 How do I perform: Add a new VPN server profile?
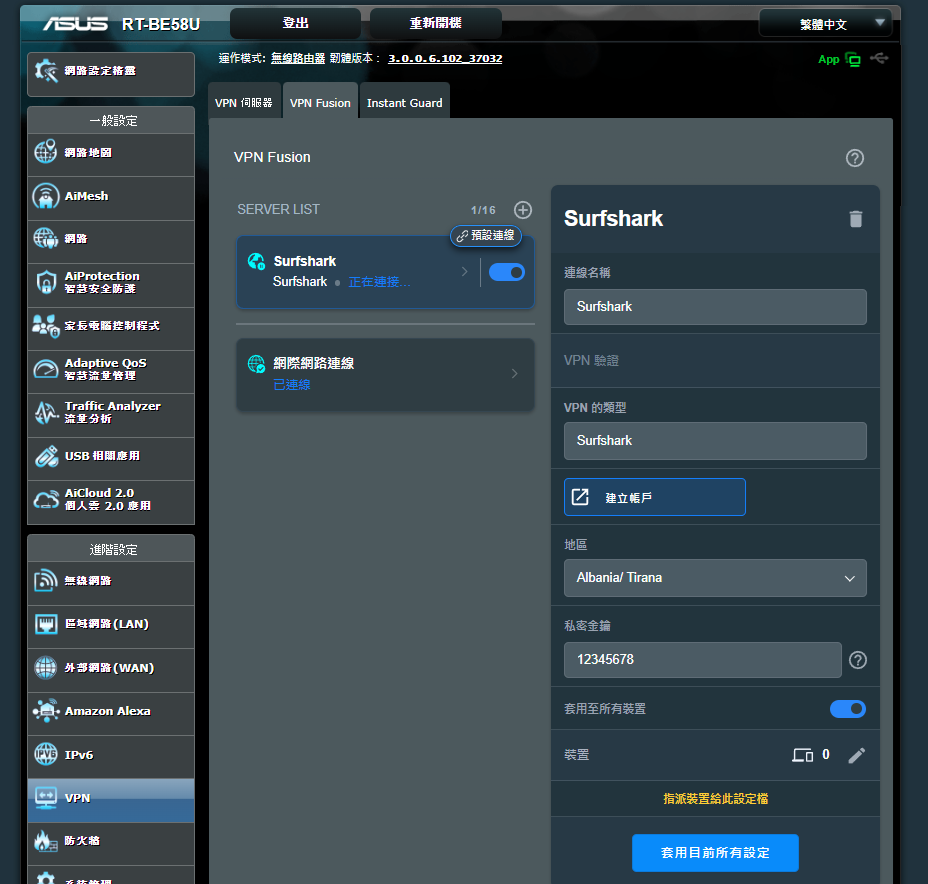click(x=523, y=209)
